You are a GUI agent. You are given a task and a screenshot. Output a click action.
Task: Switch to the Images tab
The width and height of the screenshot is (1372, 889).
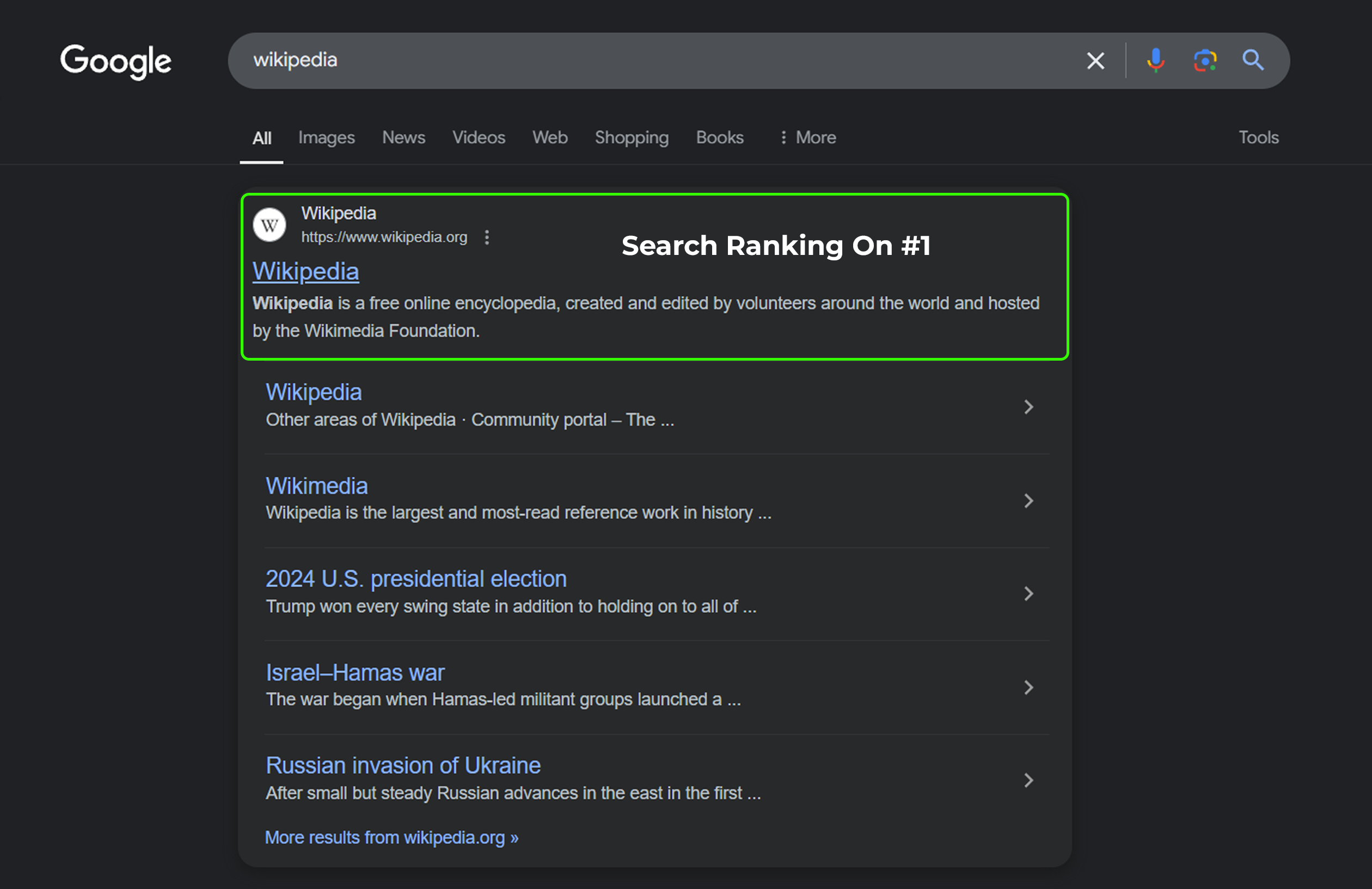(326, 138)
